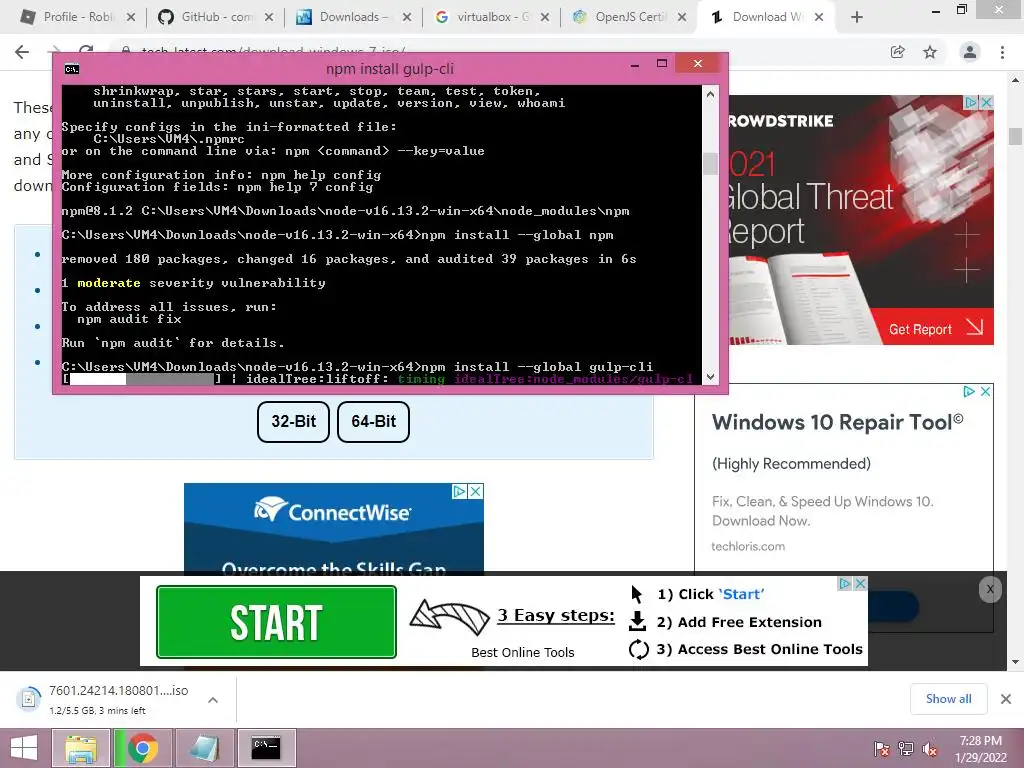
Task: Open a new browser tab
Action: [857, 18]
